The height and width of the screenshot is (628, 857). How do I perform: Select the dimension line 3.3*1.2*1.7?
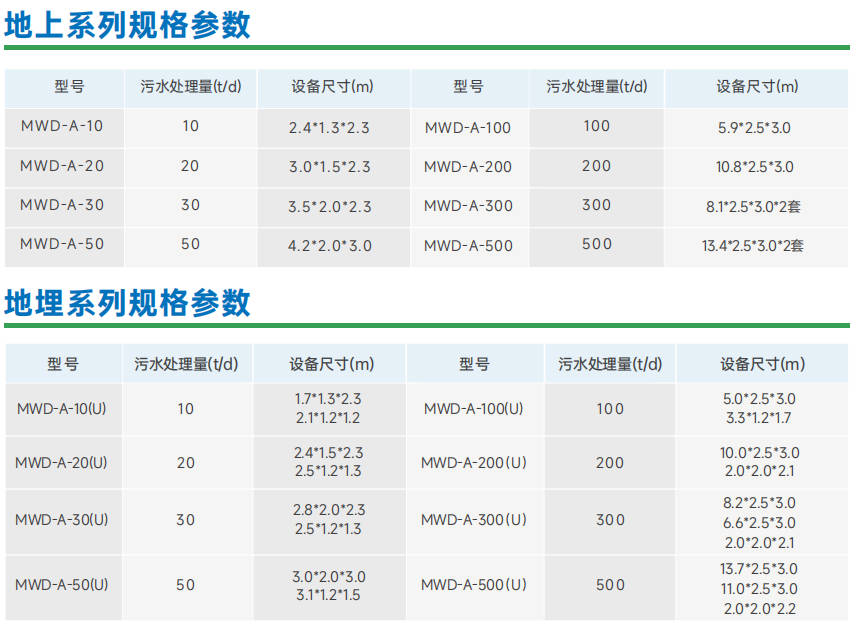tap(759, 418)
